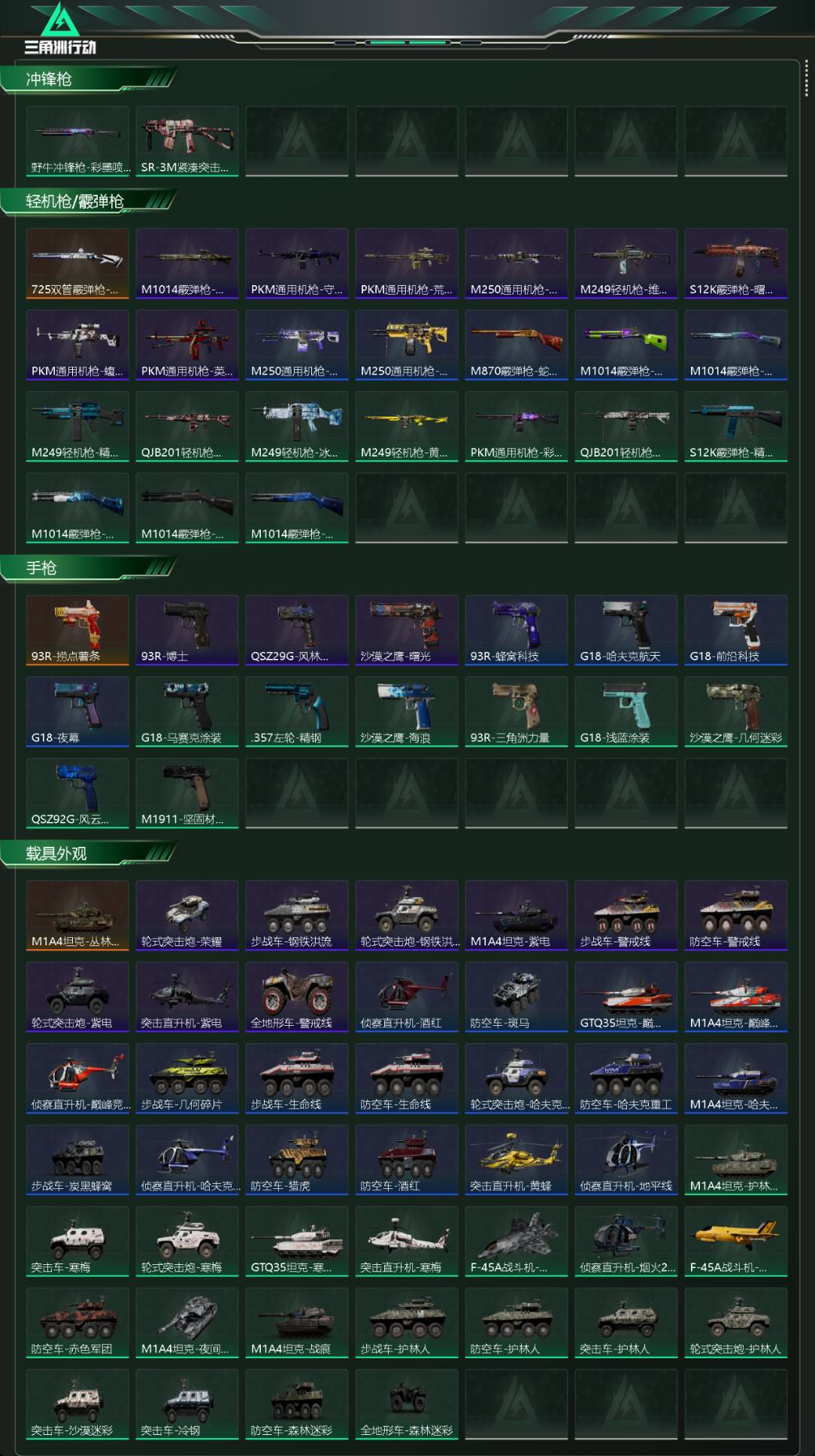Choose the M870霰弹枪-蛇 skin
This screenshot has height=1456, width=815.
517,344
